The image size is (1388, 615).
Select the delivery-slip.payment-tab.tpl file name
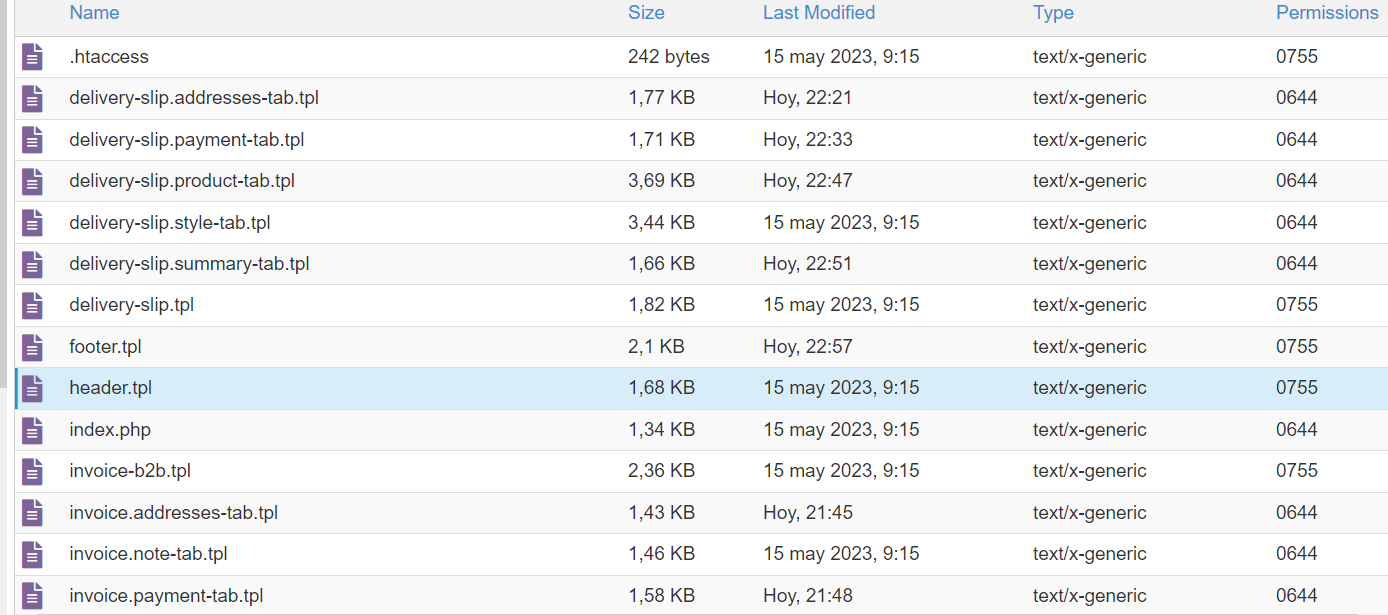pos(186,140)
